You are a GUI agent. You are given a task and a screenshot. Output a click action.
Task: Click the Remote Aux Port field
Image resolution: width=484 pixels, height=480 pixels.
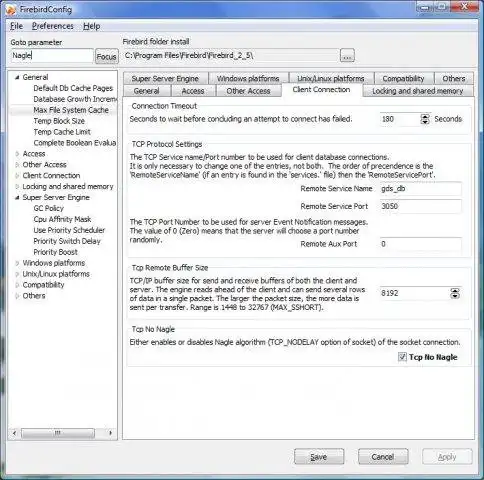click(421, 244)
